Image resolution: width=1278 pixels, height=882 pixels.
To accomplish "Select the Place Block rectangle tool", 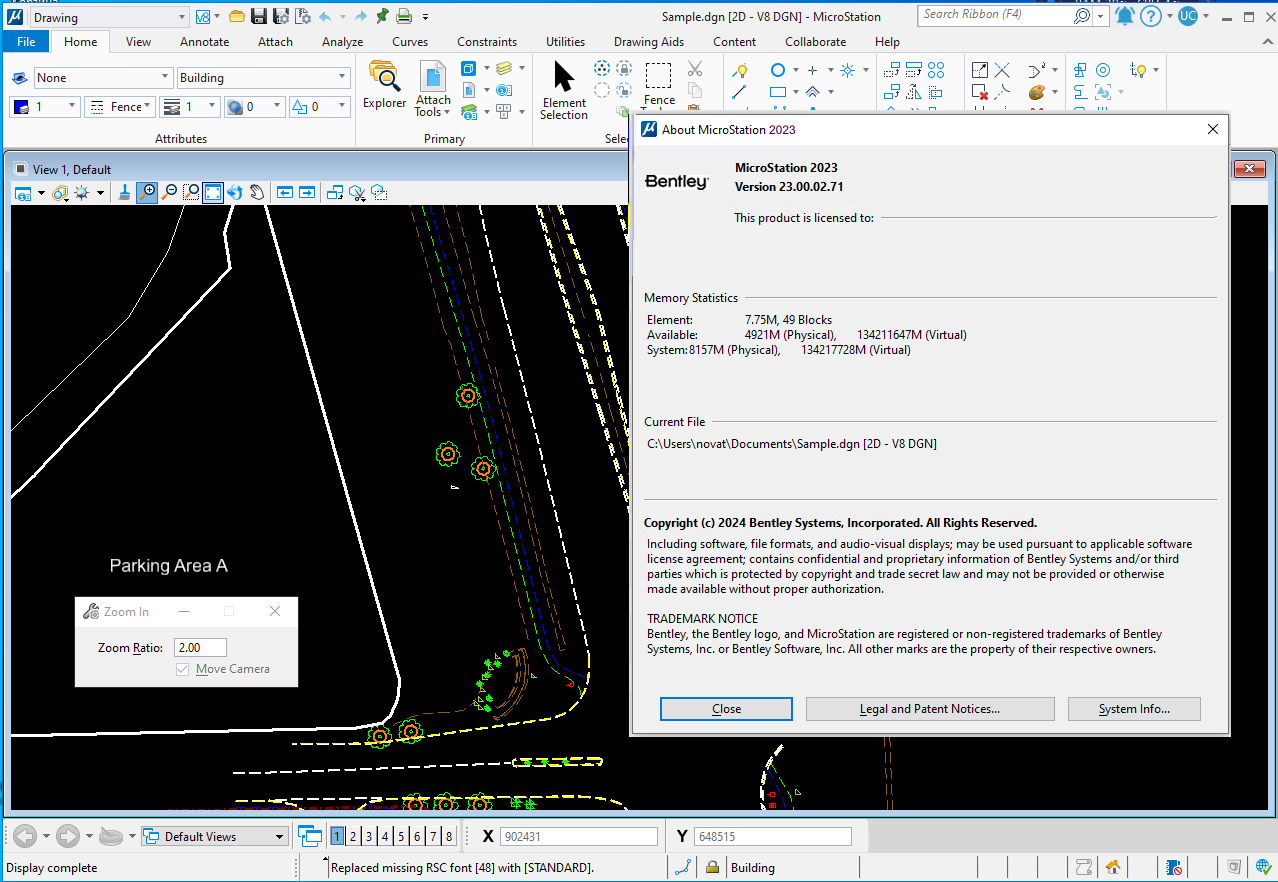I will click(778, 93).
